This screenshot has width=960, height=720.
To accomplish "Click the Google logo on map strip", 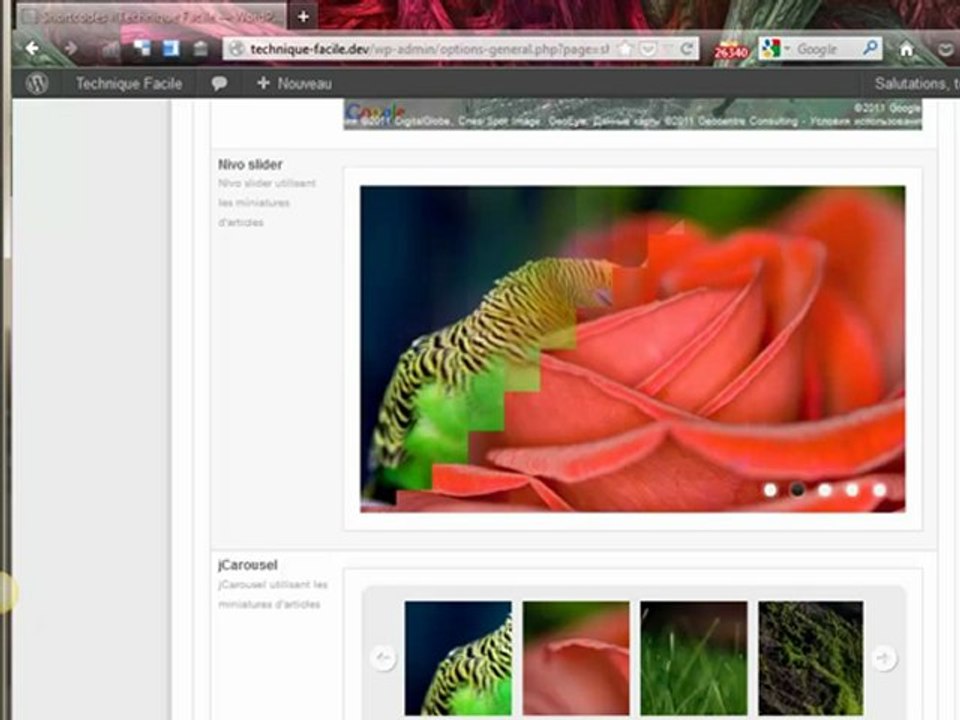I will click(375, 112).
